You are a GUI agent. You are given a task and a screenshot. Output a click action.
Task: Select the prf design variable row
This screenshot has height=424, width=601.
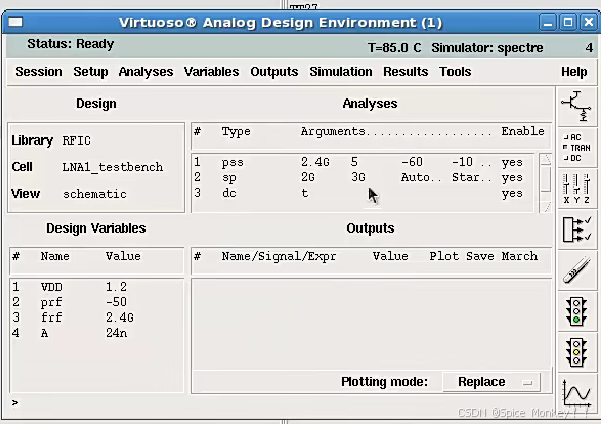[x=97, y=302]
